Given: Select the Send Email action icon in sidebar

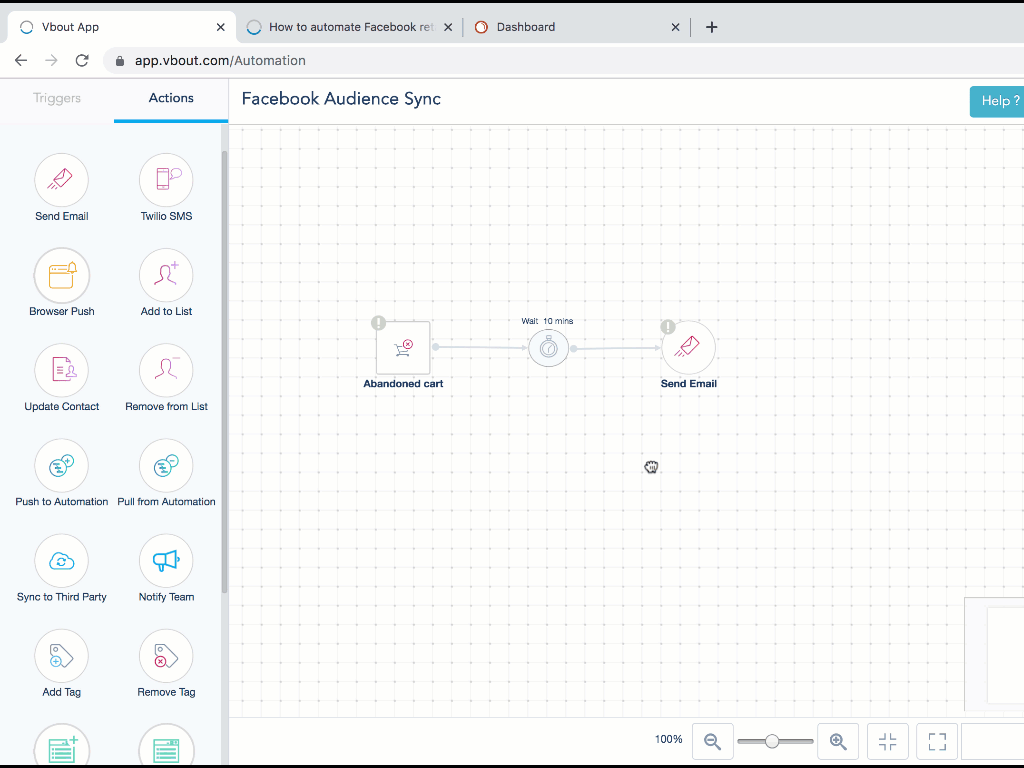Looking at the screenshot, I should point(61,180).
